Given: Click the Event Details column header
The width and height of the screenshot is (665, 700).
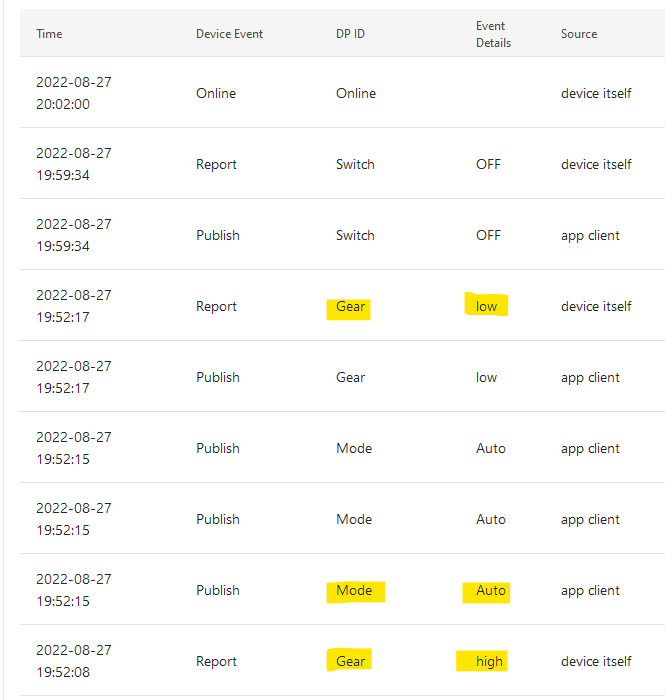Looking at the screenshot, I should (493, 34).
